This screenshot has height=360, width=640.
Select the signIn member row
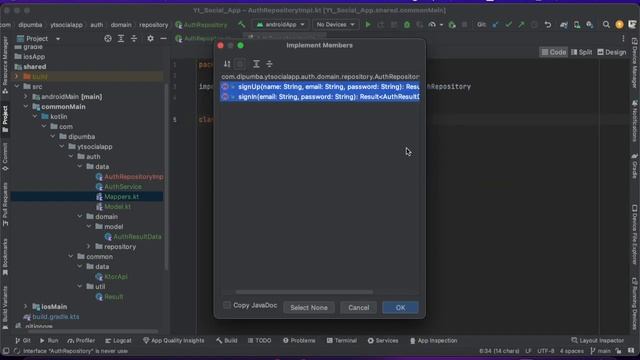(320, 97)
